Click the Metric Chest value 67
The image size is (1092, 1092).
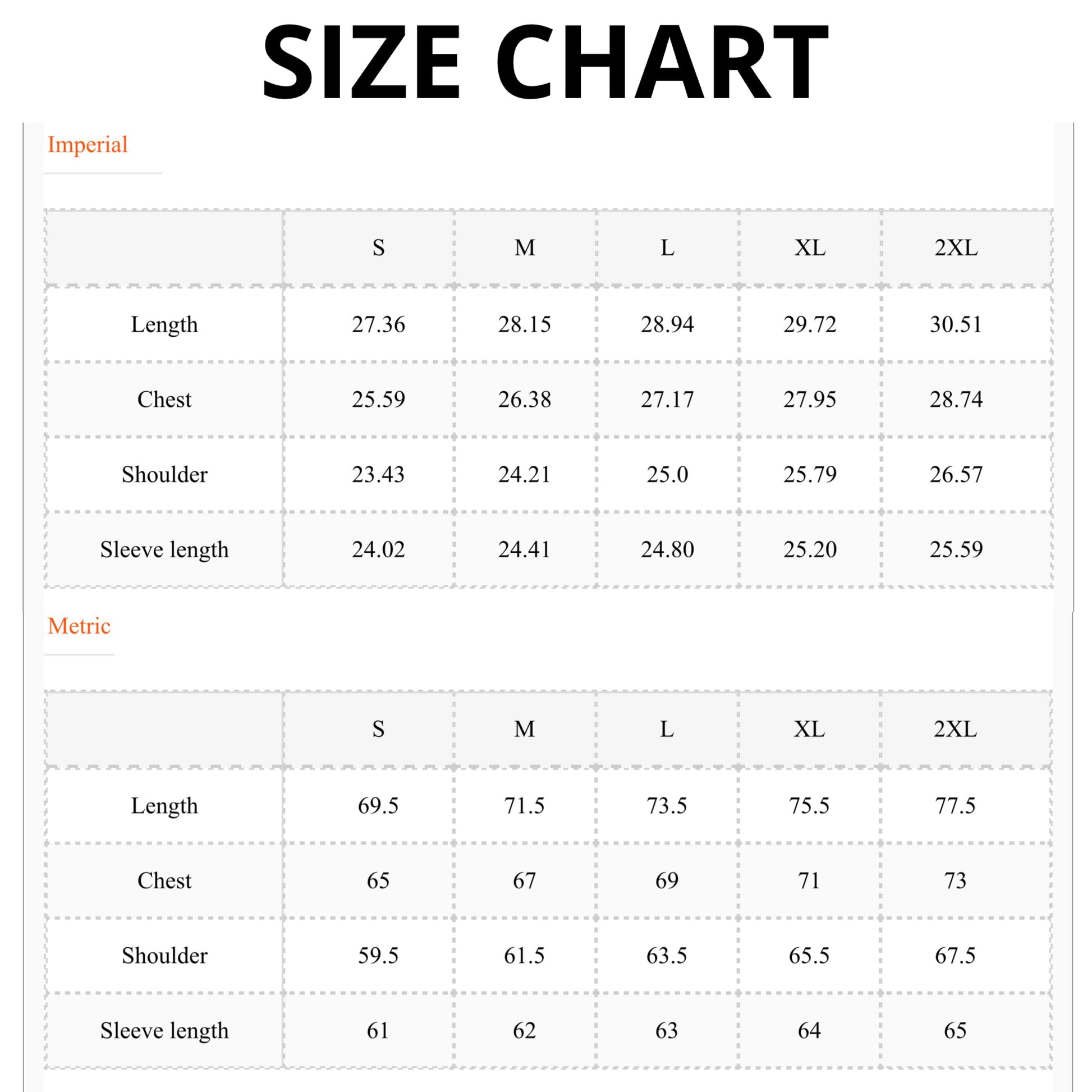(x=525, y=880)
